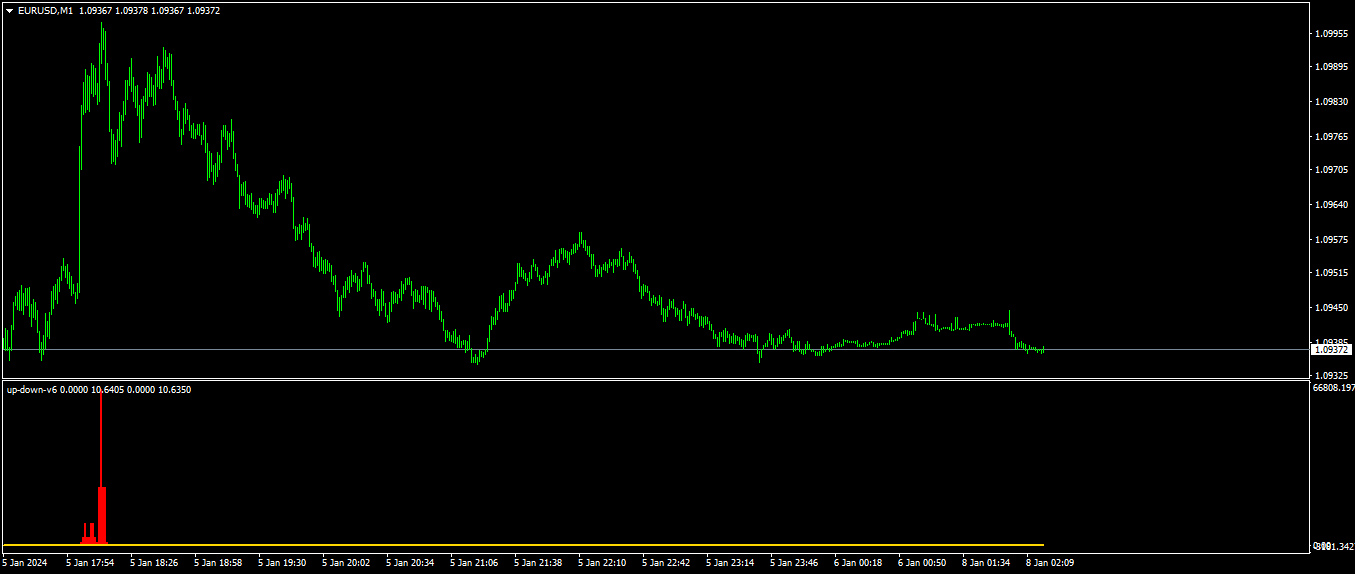Select the 5 Jan 19:30 time label

coord(282,563)
